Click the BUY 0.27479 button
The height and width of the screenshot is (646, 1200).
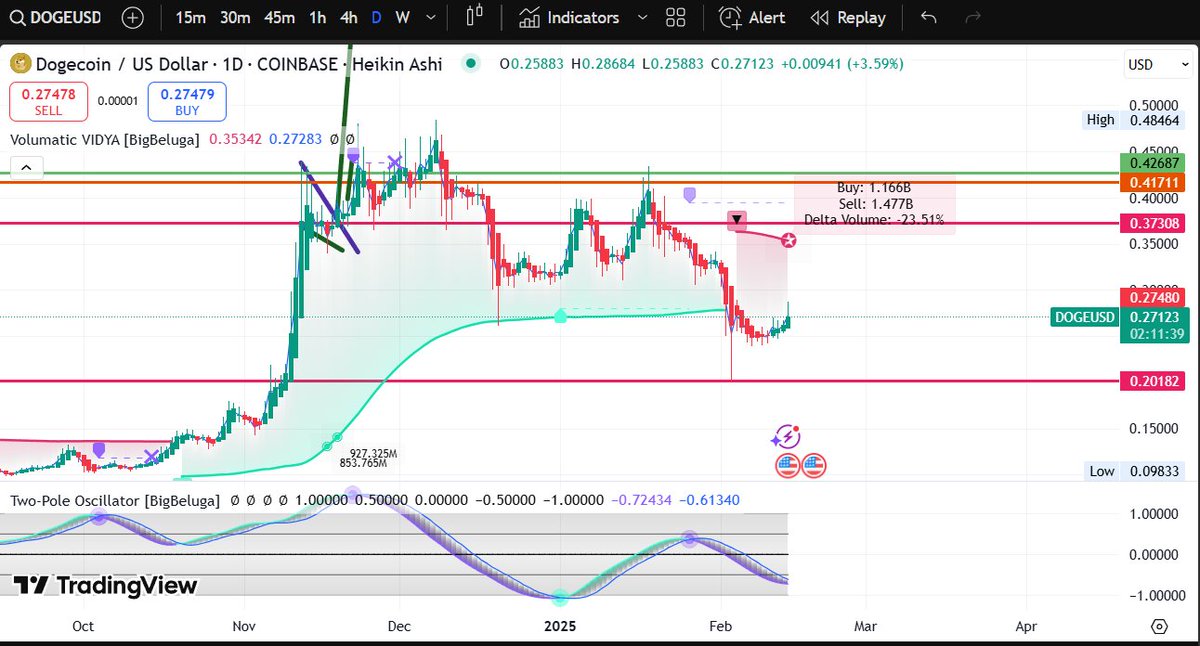click(187, 102)
